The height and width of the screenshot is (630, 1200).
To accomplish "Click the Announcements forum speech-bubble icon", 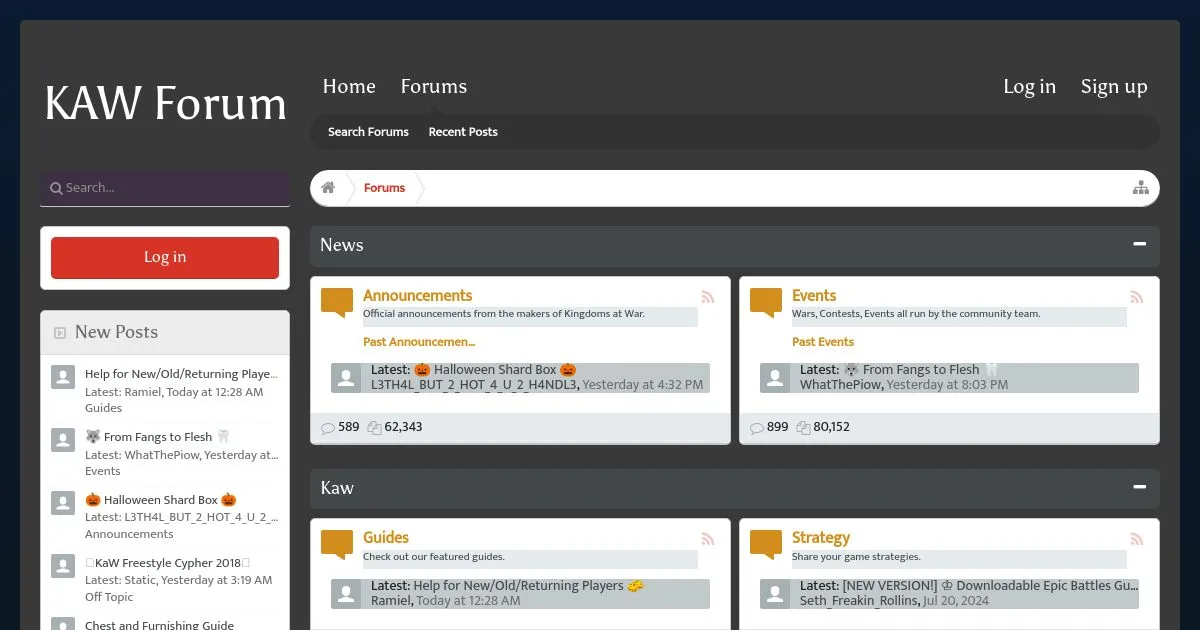I will [337, 303].
